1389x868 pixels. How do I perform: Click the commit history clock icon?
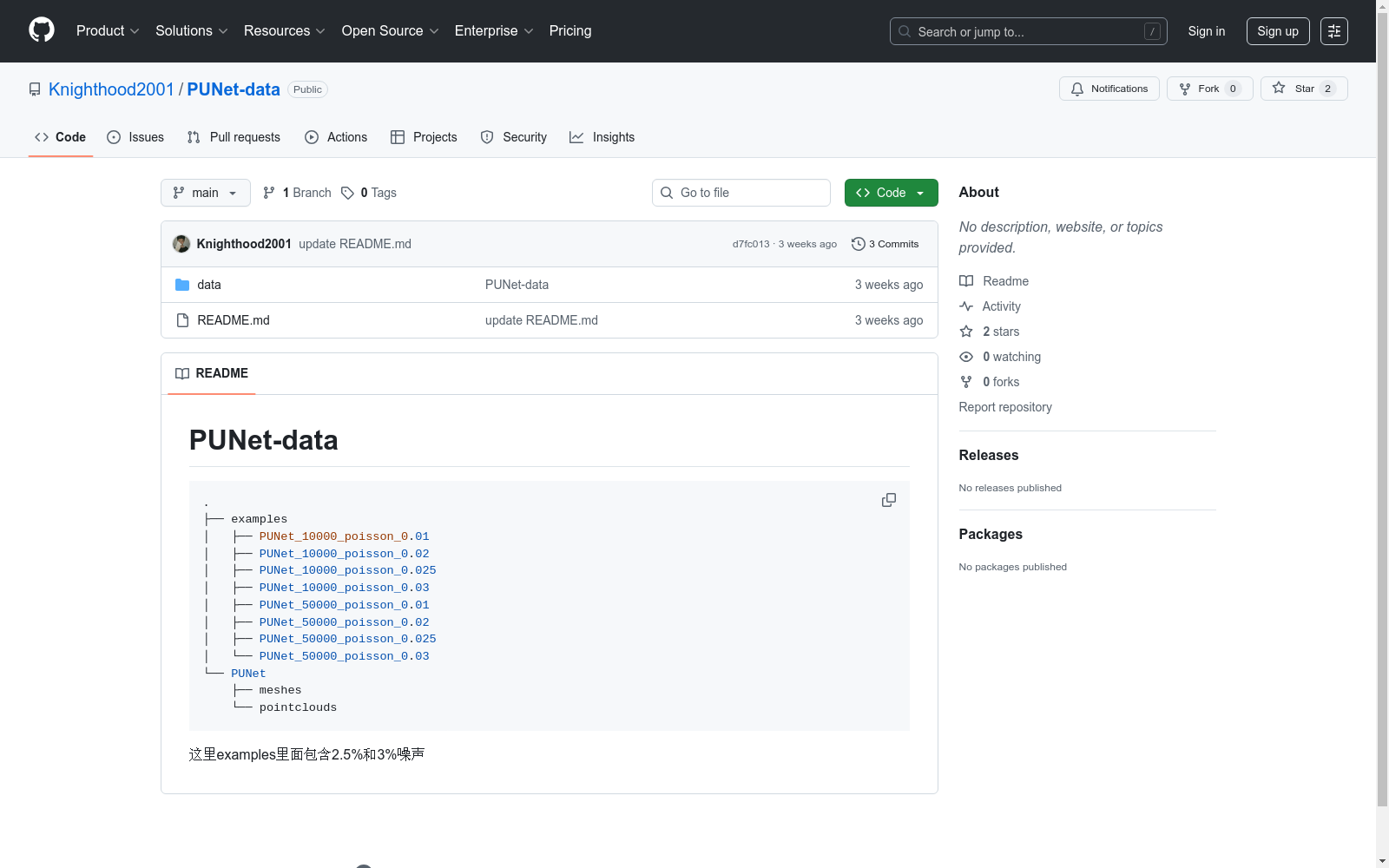pos(859,244)
